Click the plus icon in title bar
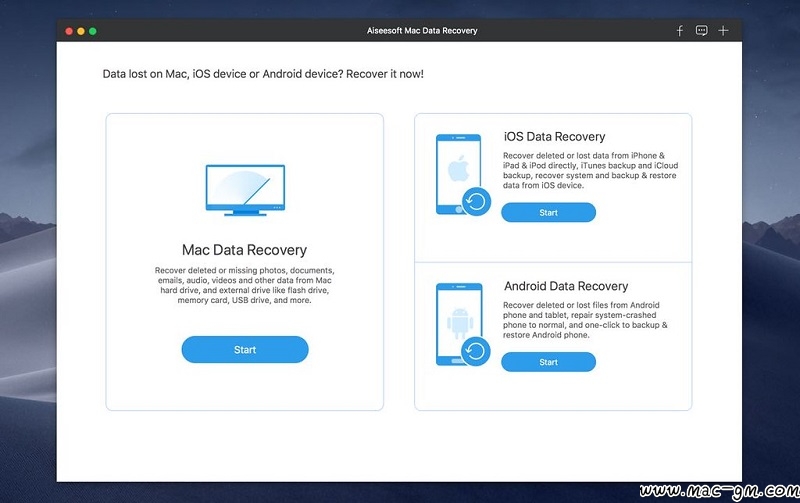 point(723,31)
